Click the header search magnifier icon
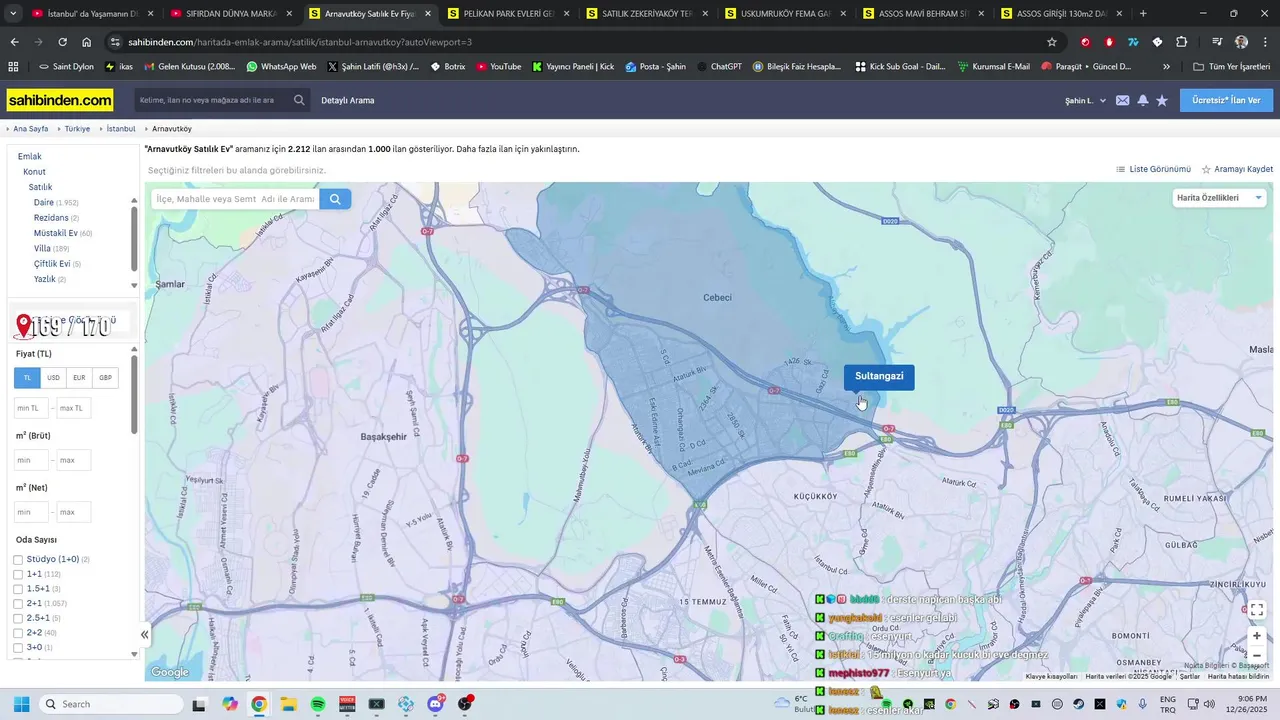Screen dimensions: 1280x720 pyautogui.click(x=299, y=100)
